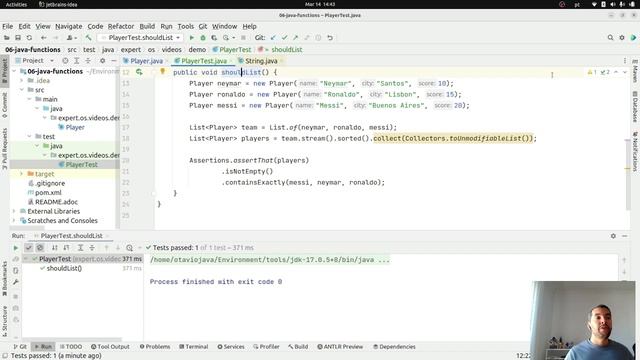Image resolution: width=640 pixels, height=360 pixels.
Task: Git update project arrow
Action: point(273,38)
